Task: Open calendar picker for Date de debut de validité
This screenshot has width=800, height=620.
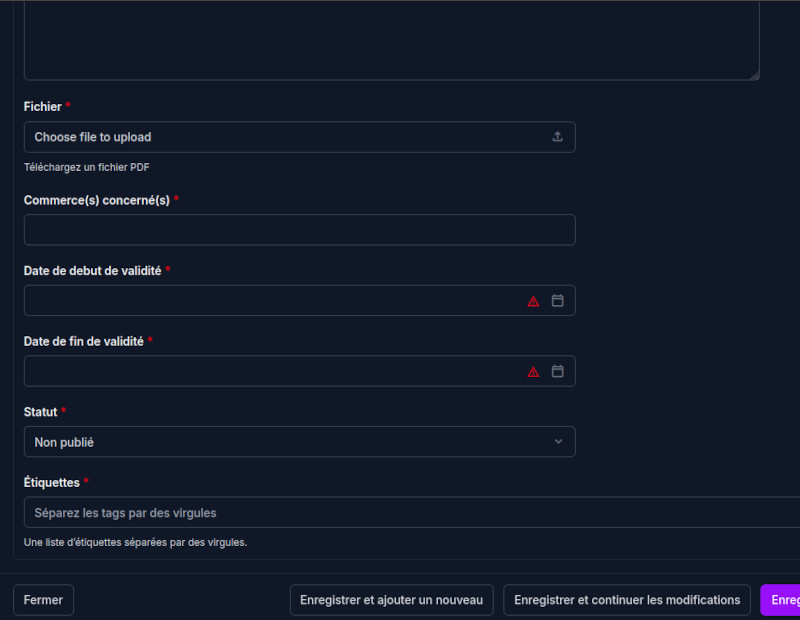Action: tap(558, 300)
